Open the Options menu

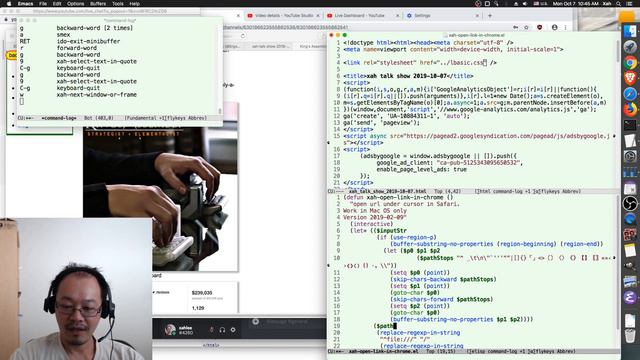[x=76, y=4]
